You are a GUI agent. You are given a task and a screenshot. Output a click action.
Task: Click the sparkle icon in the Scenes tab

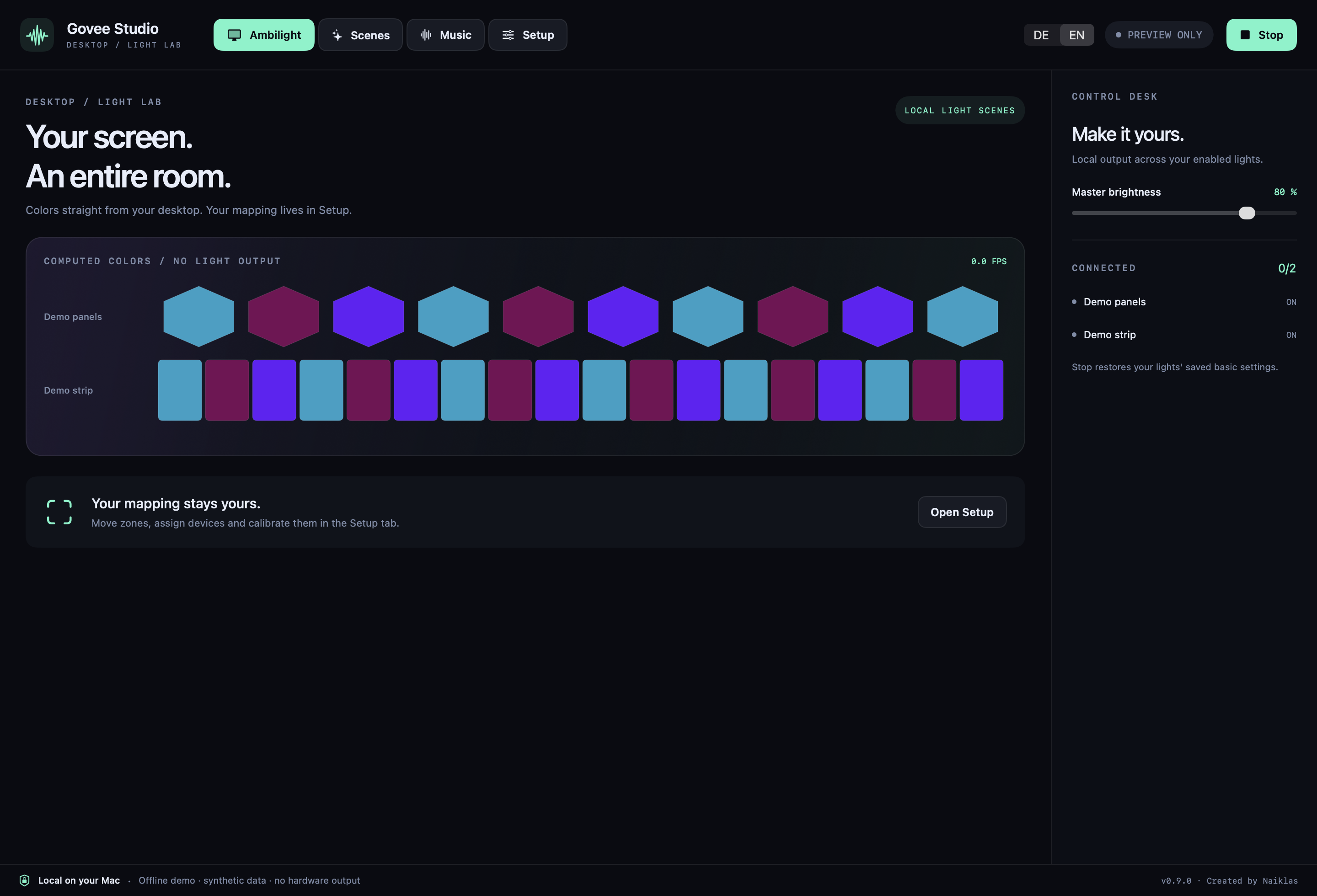coord(337,35)
